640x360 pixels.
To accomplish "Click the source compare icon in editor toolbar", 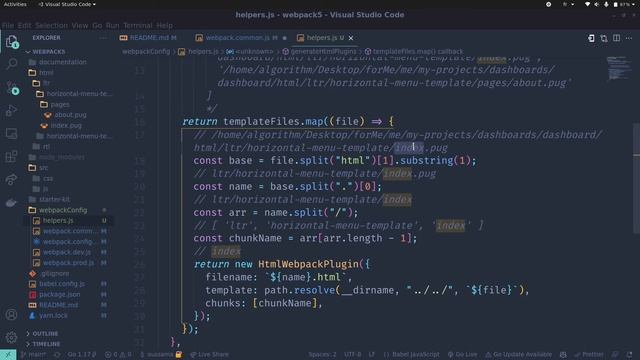I will (x=604, y=38).
